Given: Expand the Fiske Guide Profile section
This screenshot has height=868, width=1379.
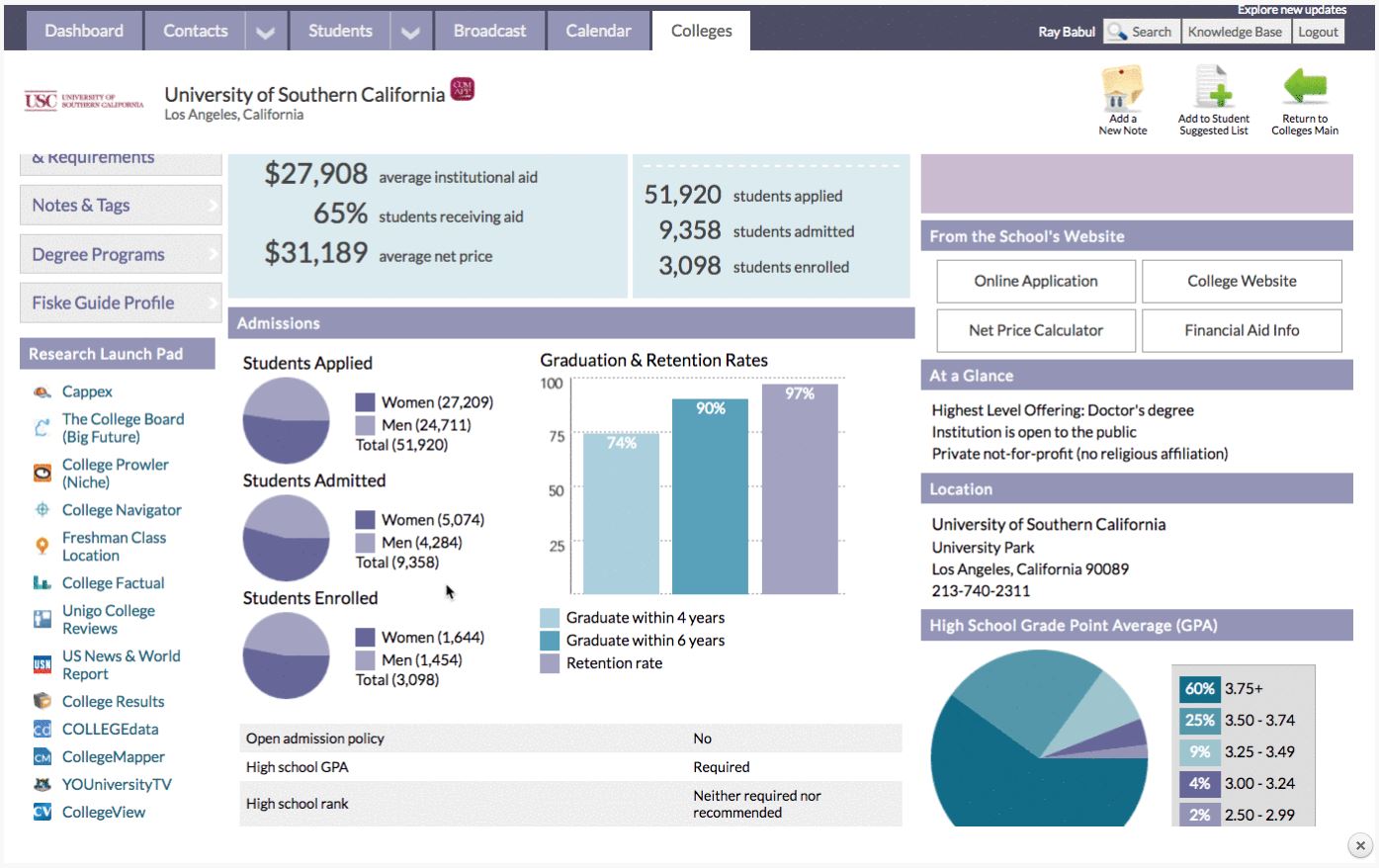Looking at the screenshot, I should pyautogui.click(x=121, y=303).
